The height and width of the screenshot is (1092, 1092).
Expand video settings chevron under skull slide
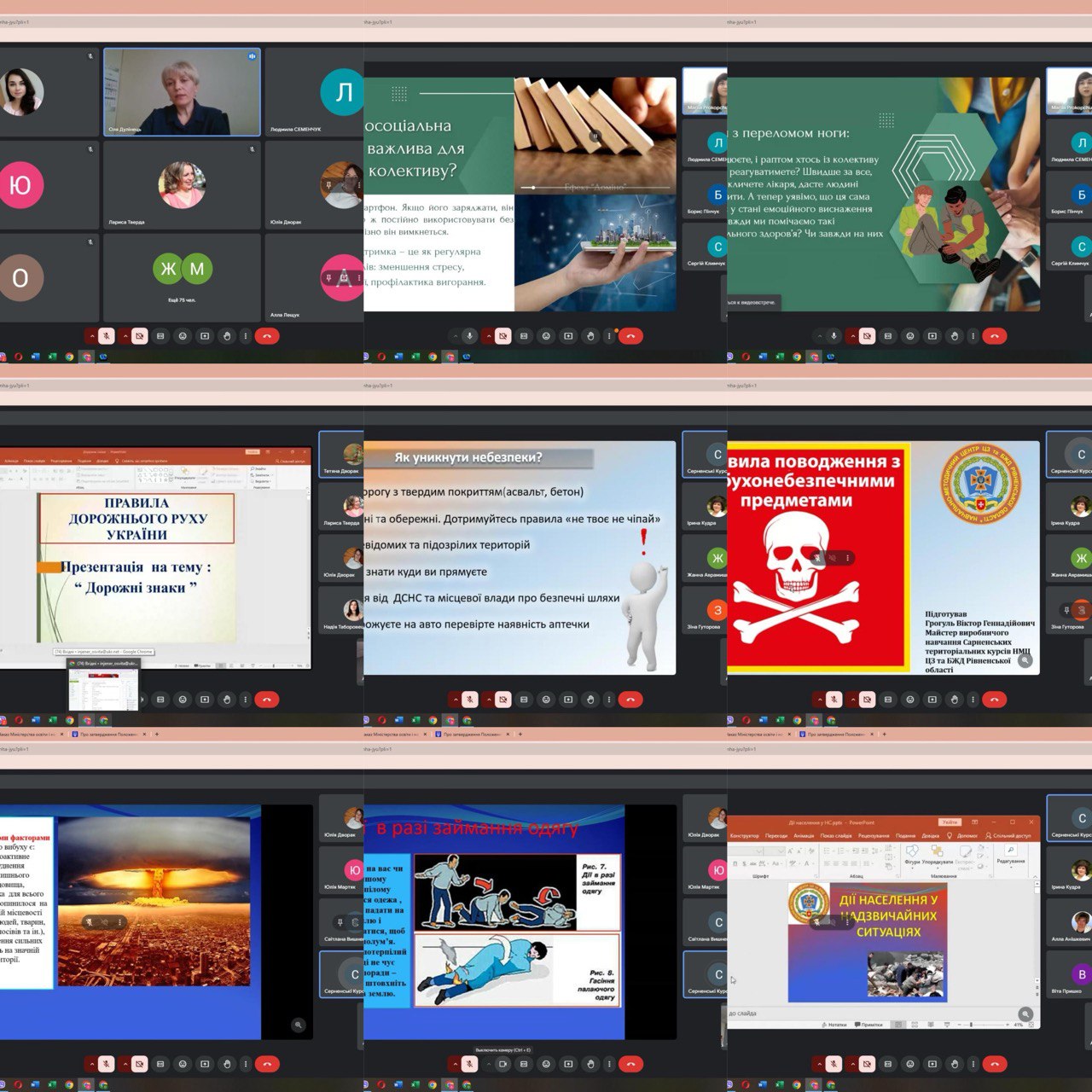(852, 700)
